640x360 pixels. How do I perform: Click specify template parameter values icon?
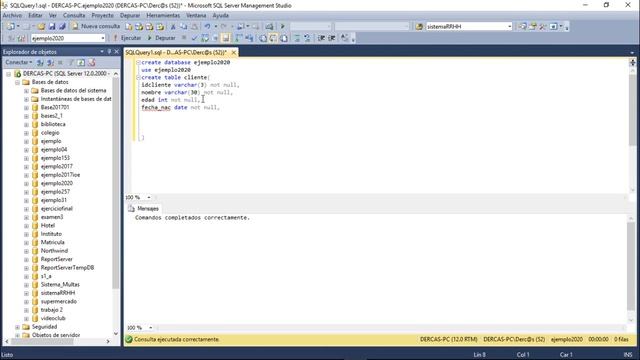pyautogui.click(x=345, y=38)
